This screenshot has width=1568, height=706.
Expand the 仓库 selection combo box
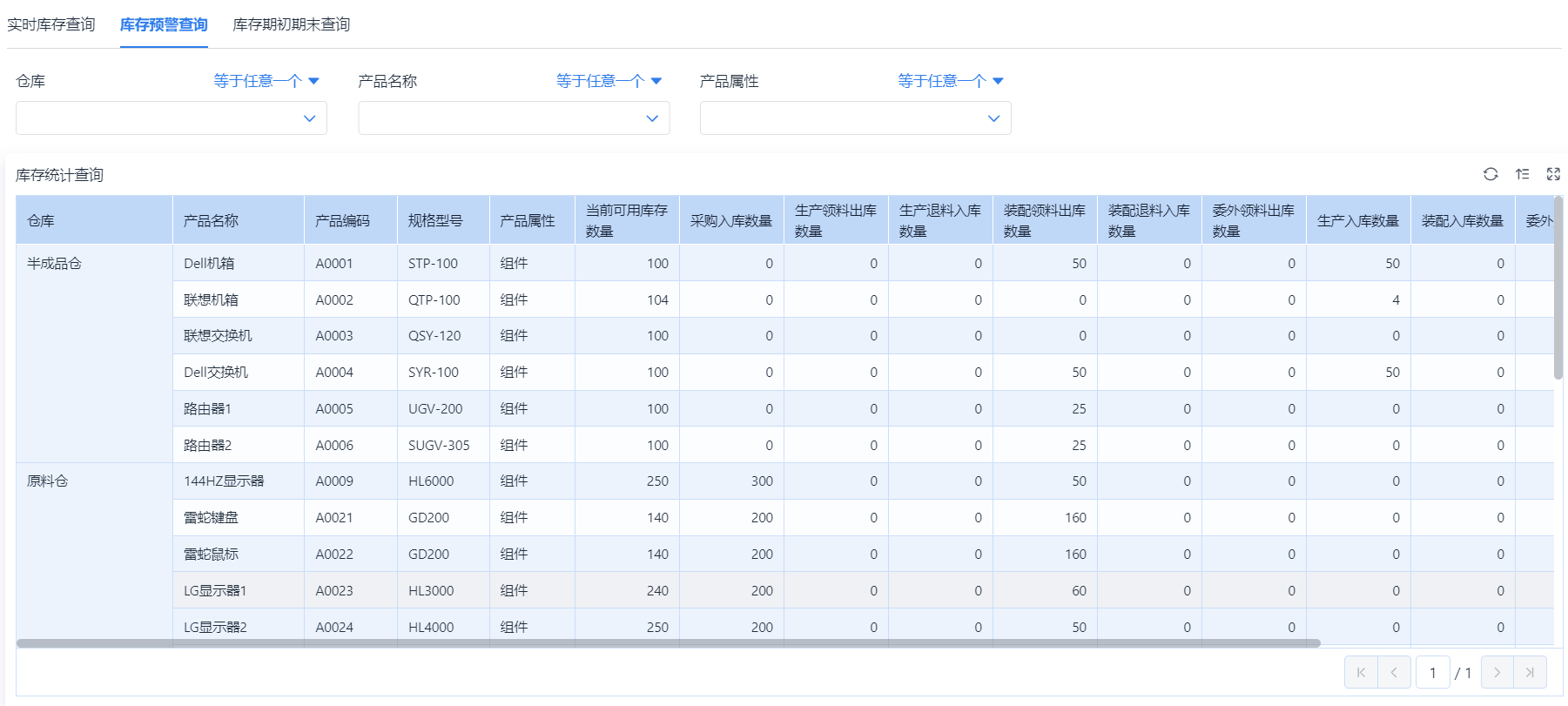(172, 118)
